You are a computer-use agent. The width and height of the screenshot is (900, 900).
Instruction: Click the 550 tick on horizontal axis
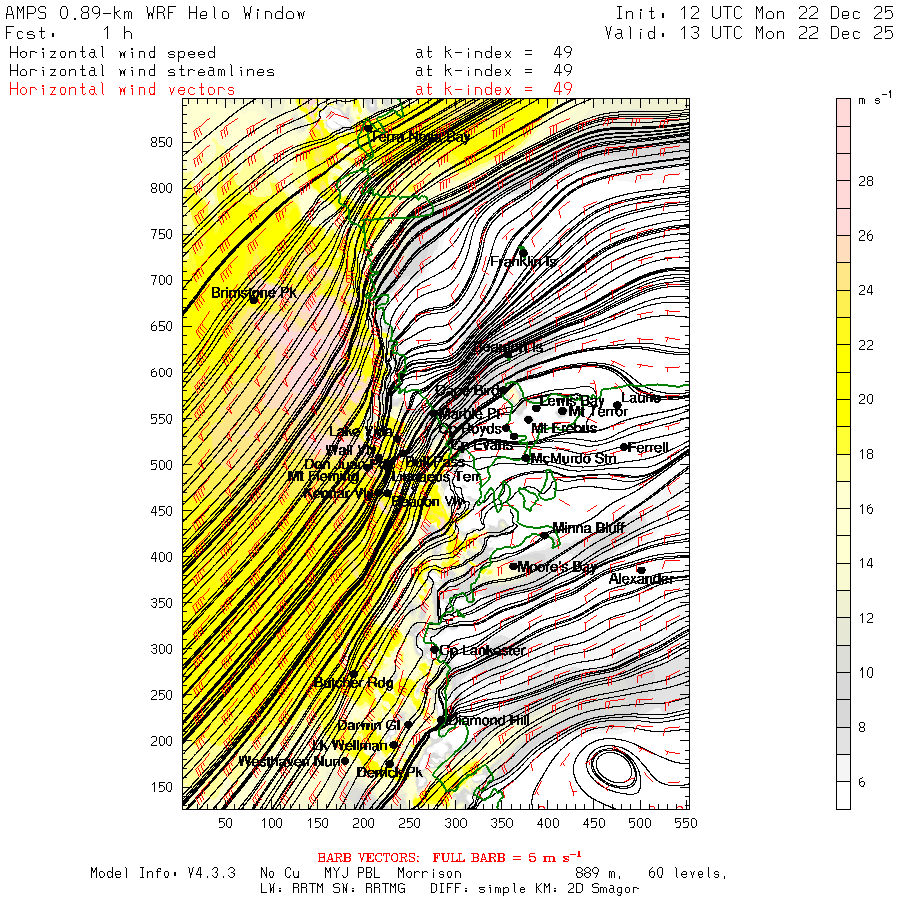pos(686,823)
